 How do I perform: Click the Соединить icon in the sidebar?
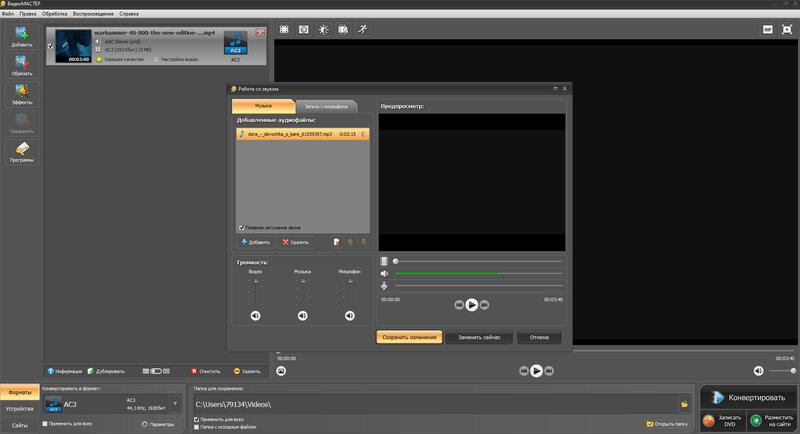point(21,123)
